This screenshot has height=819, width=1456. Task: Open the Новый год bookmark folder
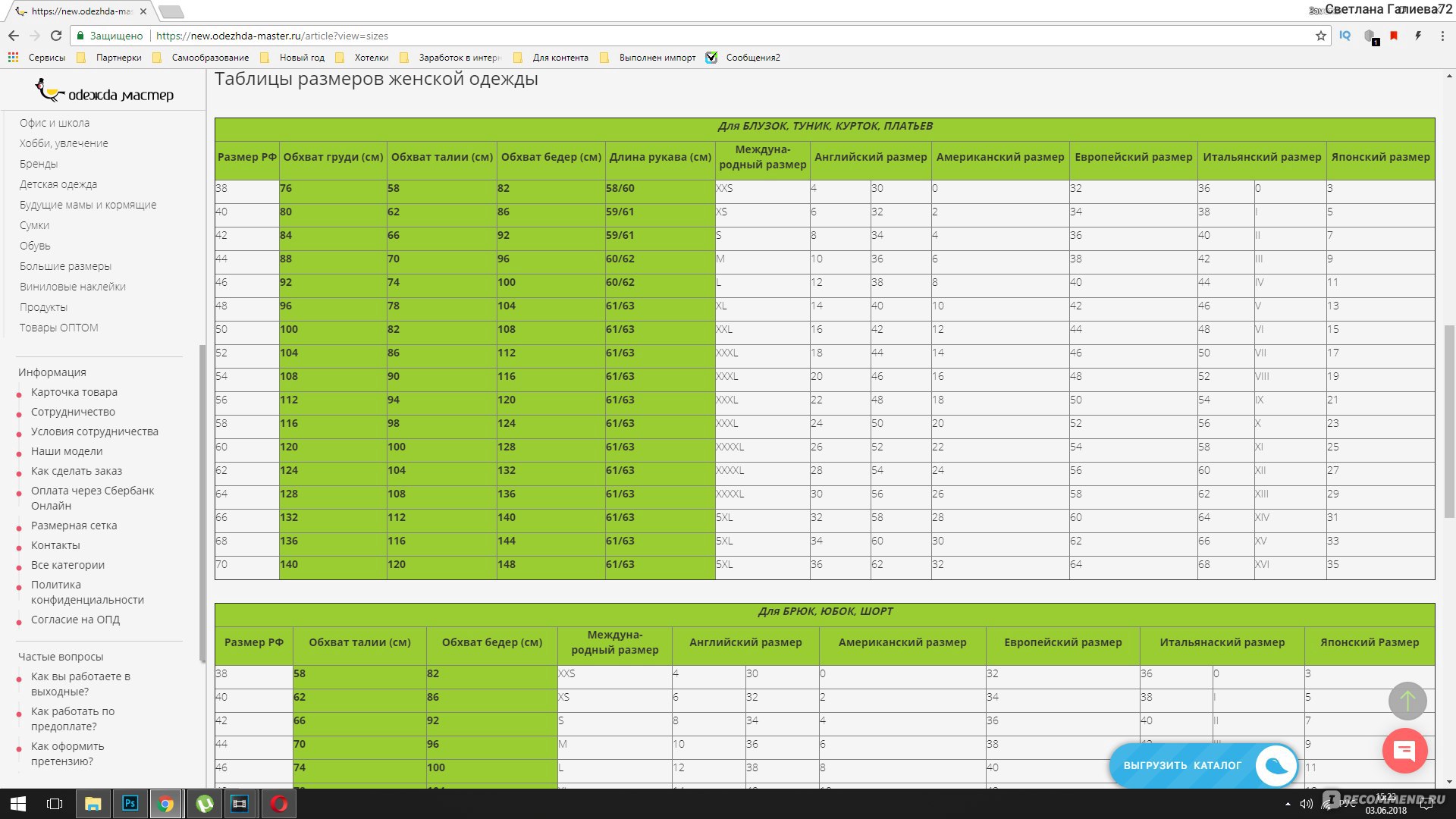click(293, 58)
